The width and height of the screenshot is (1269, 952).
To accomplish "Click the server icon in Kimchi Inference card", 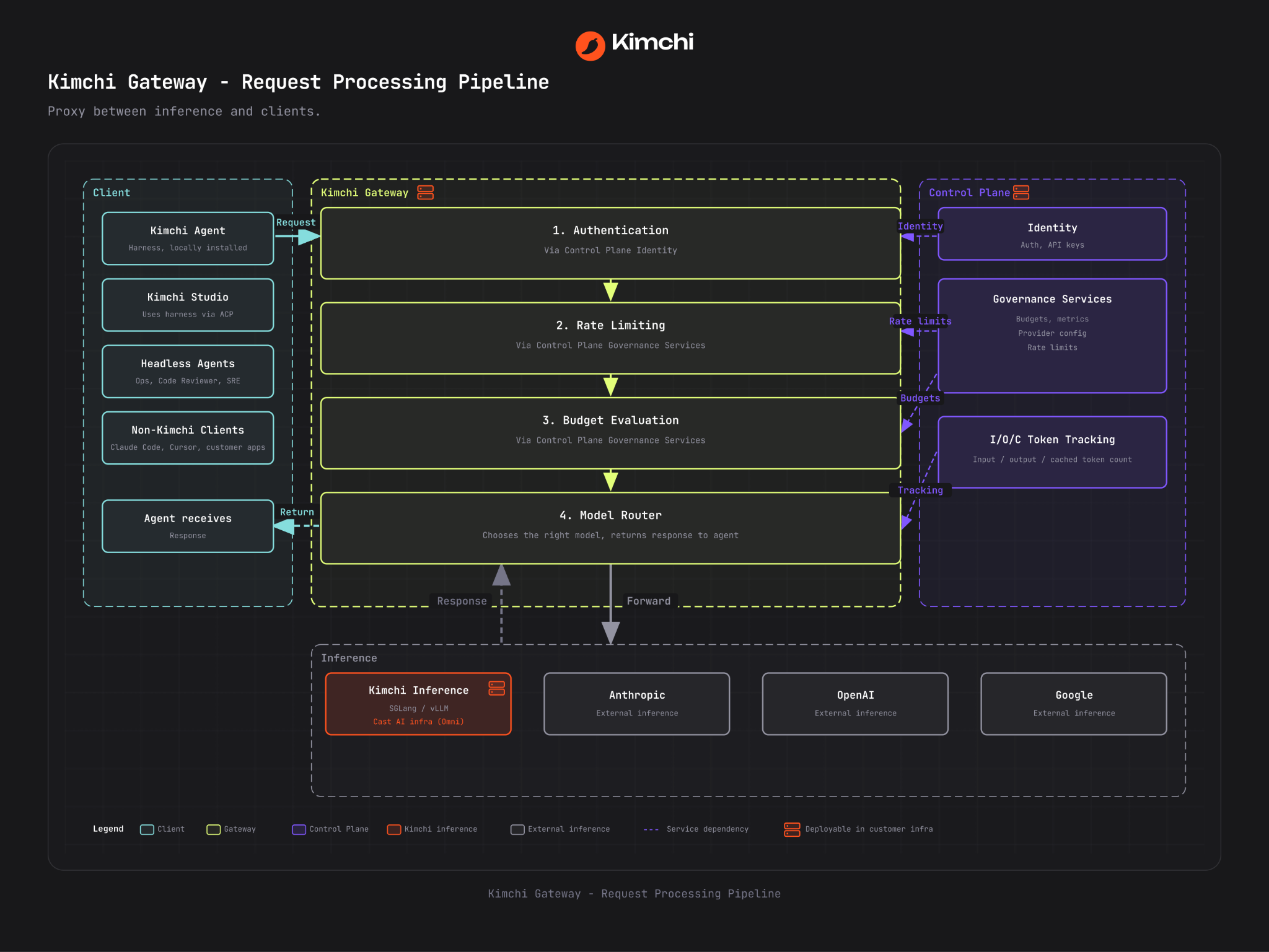I will (497, 688).
